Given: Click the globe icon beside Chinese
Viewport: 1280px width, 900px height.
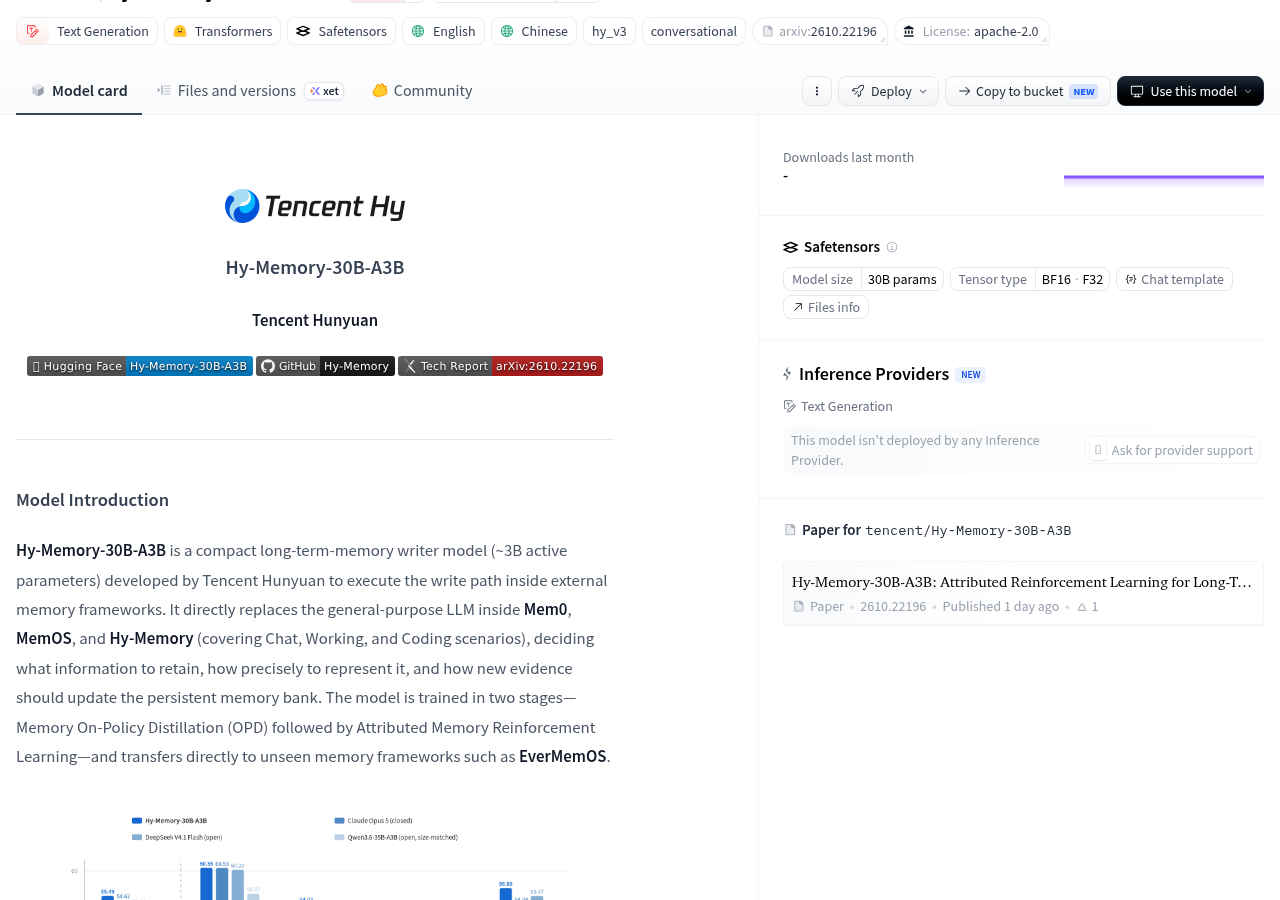Looking at the screenshot, I should [x=507, y=31].
